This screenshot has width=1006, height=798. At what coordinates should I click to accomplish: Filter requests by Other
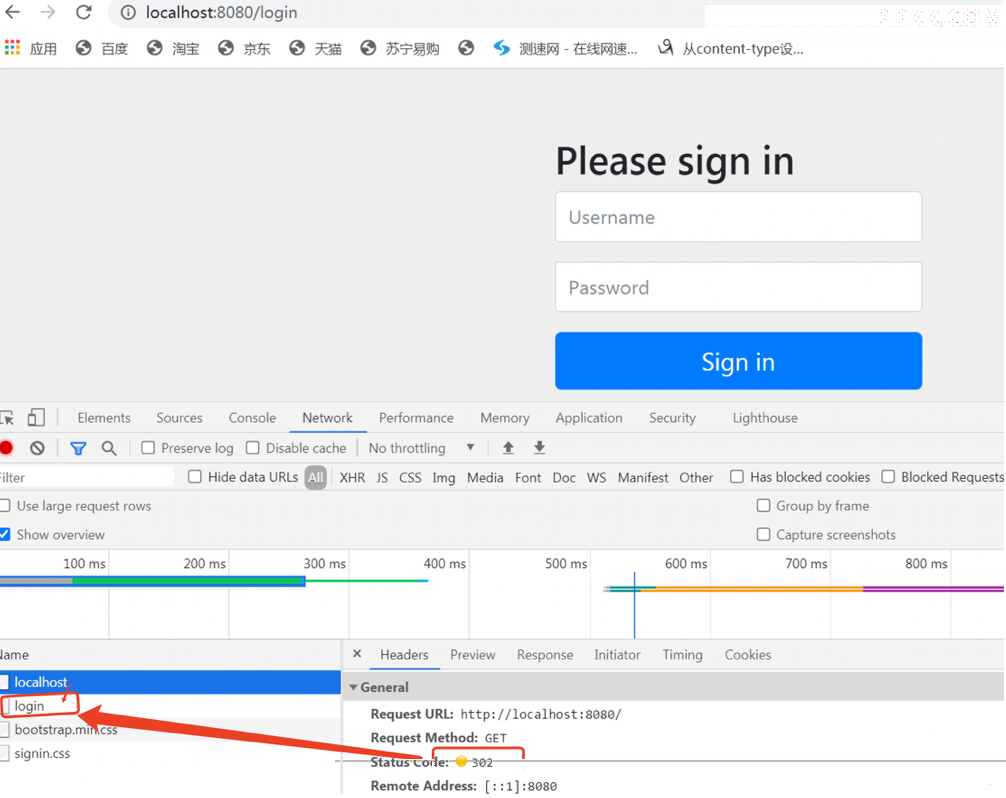pyautogui.click(x=696, y=477)
